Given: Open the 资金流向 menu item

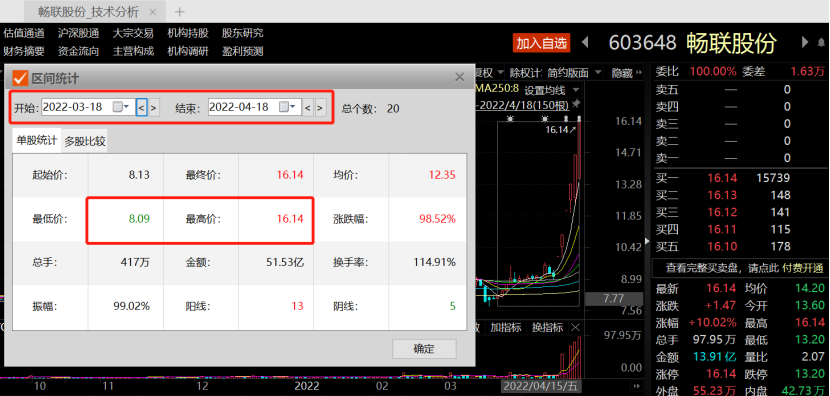Looking at the screenshot, I should pos(78,51).
